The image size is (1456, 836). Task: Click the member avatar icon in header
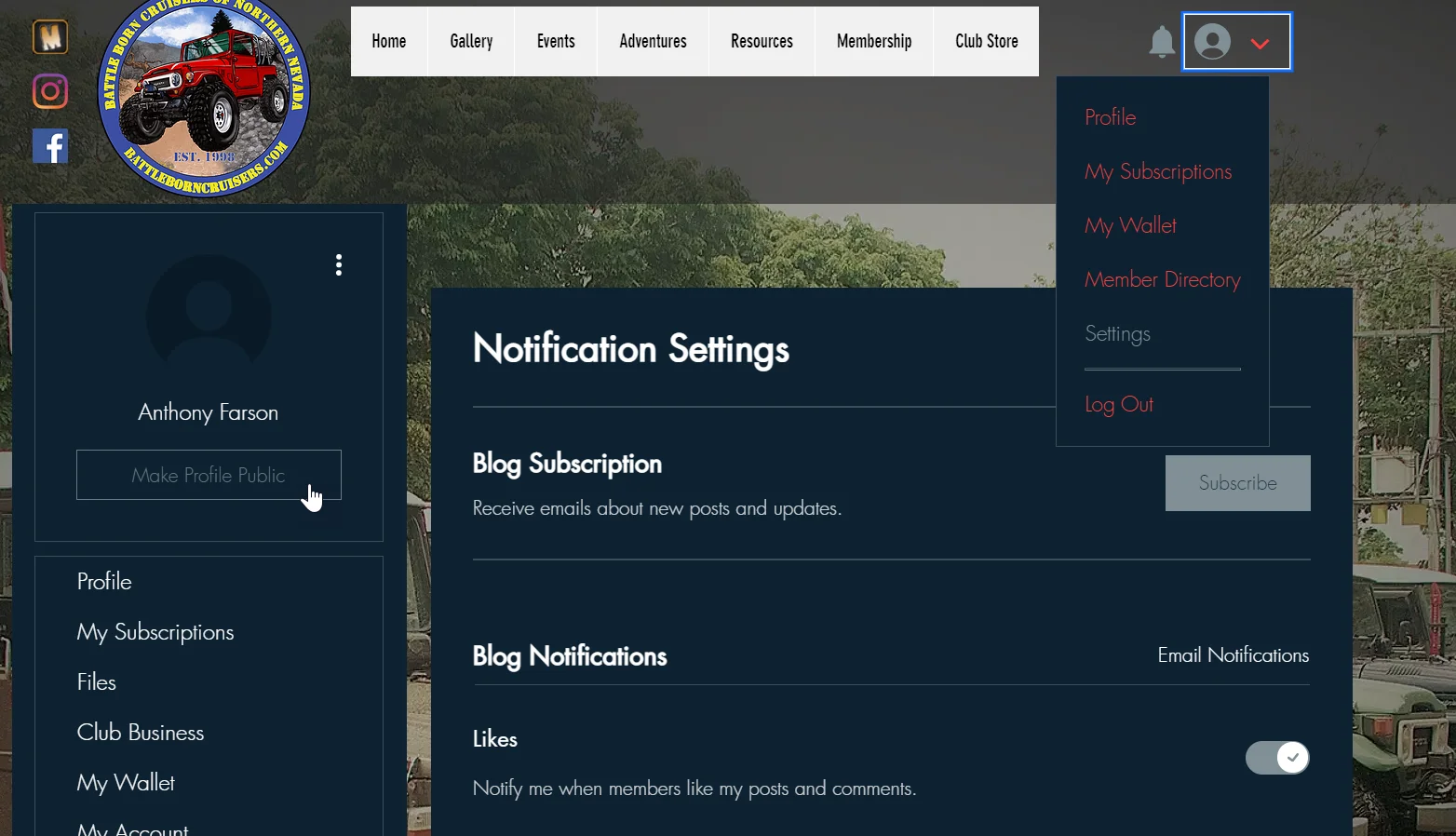pos(1212,42)
